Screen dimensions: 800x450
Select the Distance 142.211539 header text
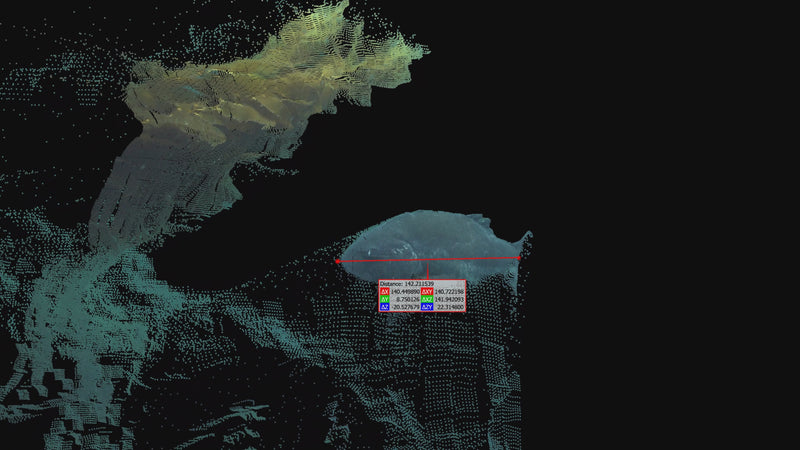click(407, 284)
